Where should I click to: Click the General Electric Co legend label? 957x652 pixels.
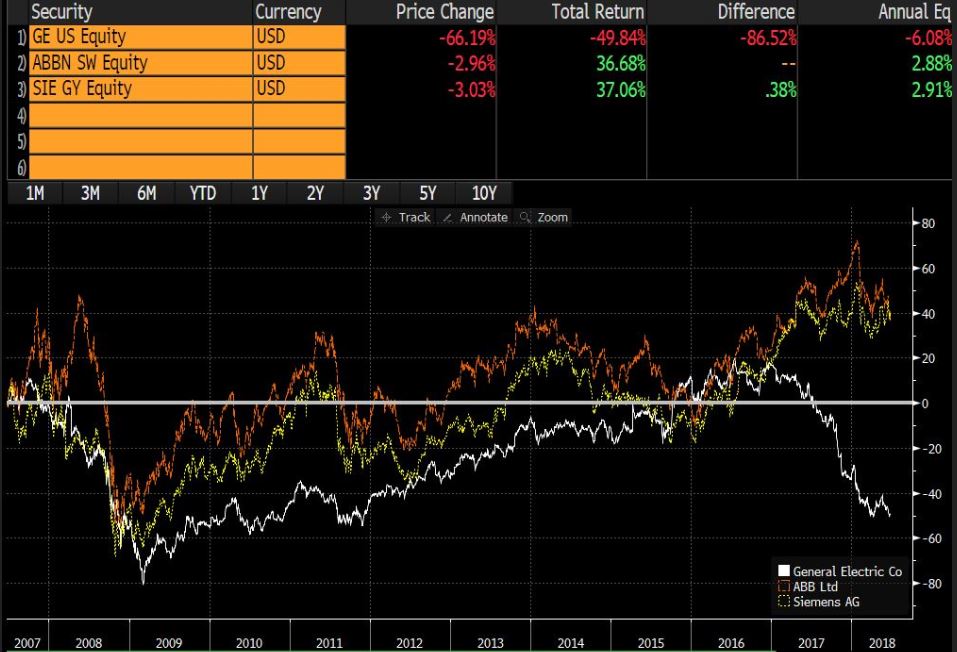(847, 571)
